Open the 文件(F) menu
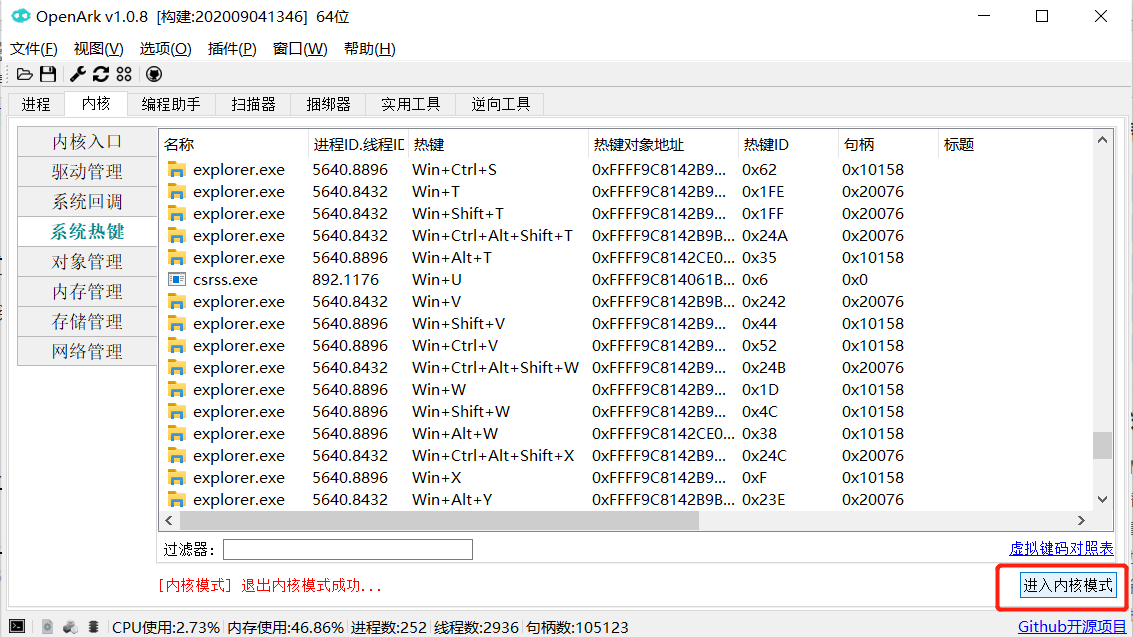The height and width of the screenshot is (637, 1133). pyautogui.click(x=34, y=49)
